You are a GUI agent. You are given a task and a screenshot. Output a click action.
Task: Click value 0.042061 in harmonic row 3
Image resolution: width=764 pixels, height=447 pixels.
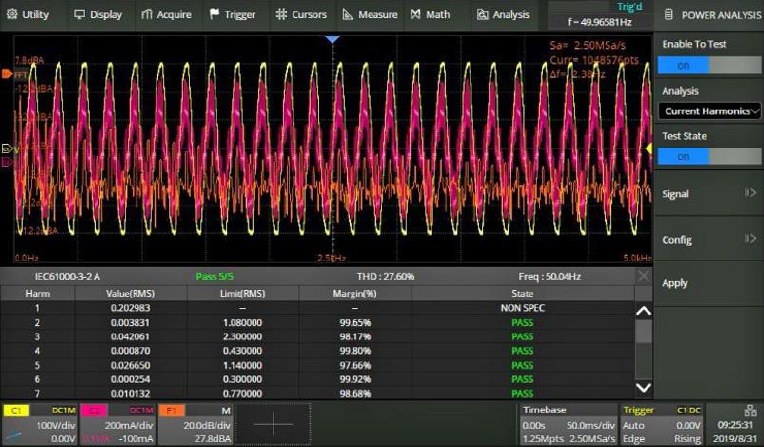130,337
